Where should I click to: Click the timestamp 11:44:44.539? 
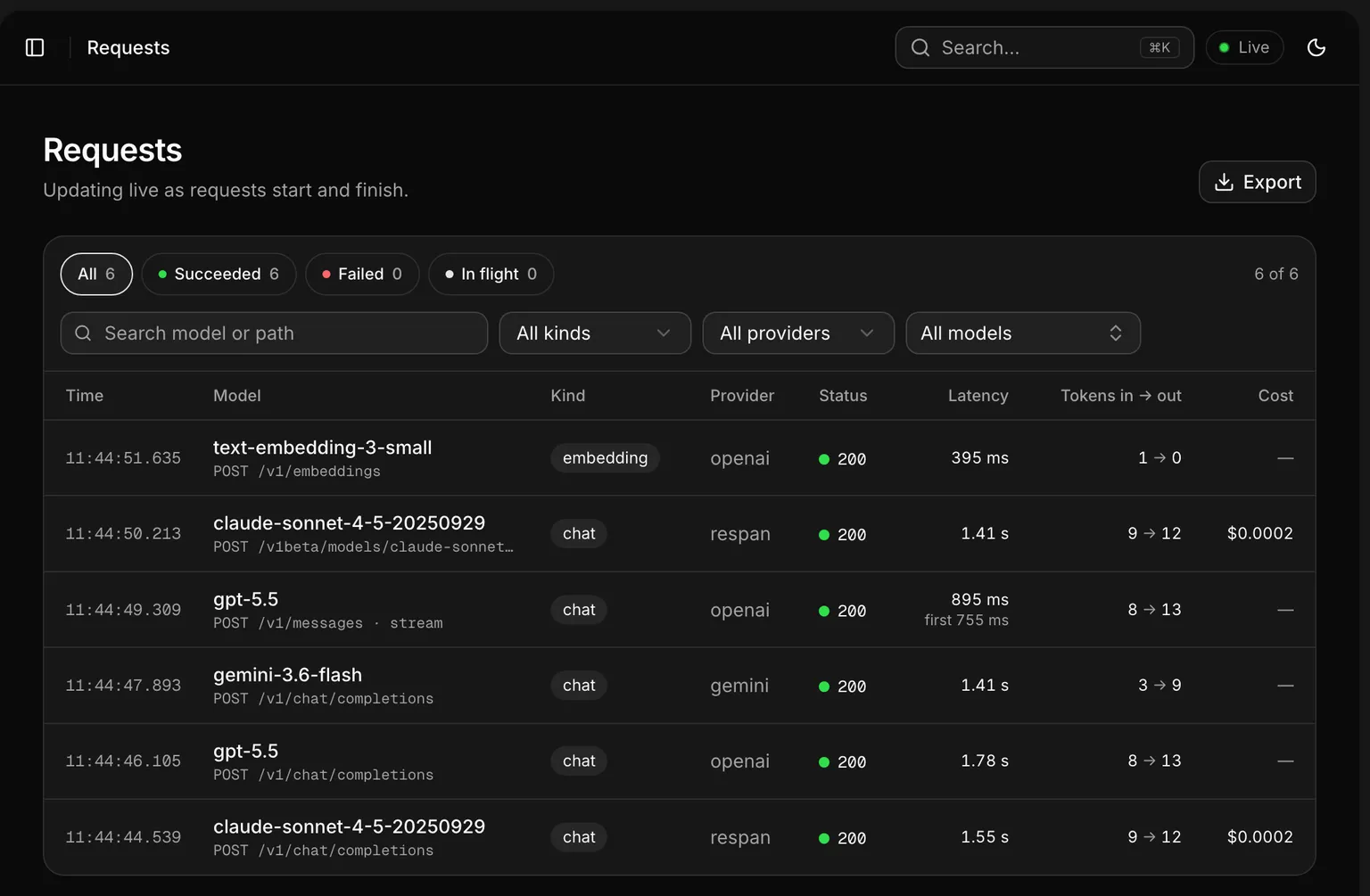123,837
